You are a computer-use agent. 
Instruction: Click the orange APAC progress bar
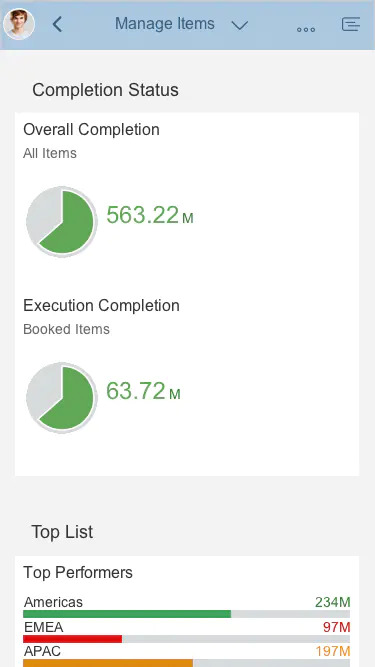coord(108,663)
